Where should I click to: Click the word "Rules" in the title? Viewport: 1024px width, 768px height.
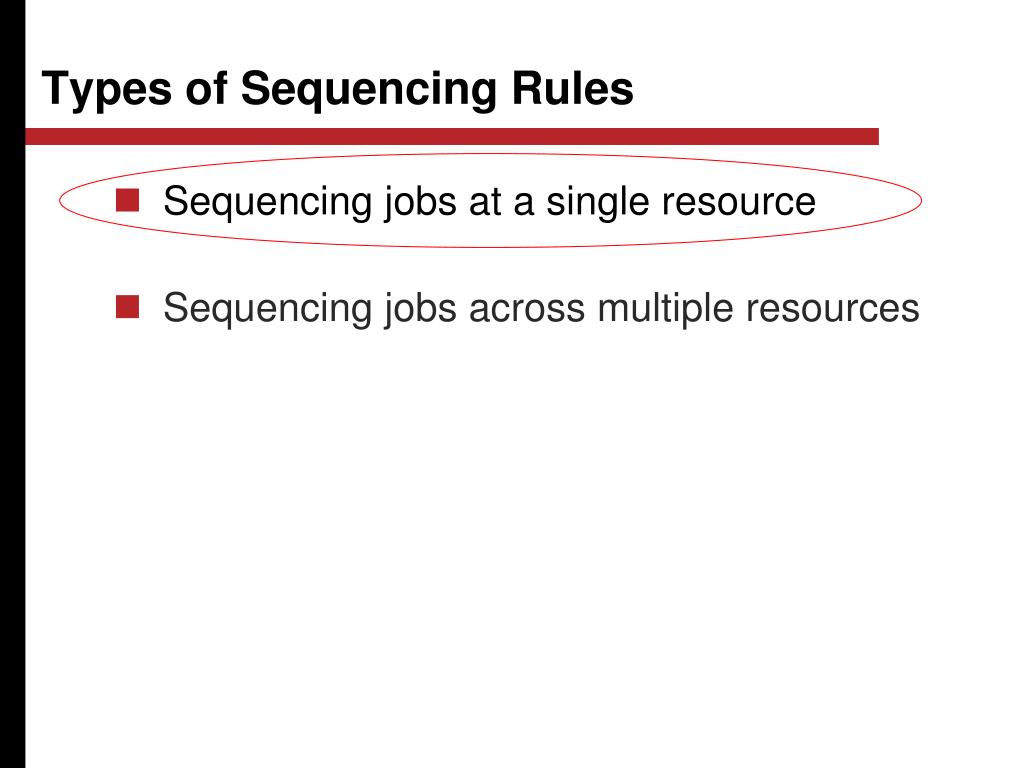pos(572,88)
